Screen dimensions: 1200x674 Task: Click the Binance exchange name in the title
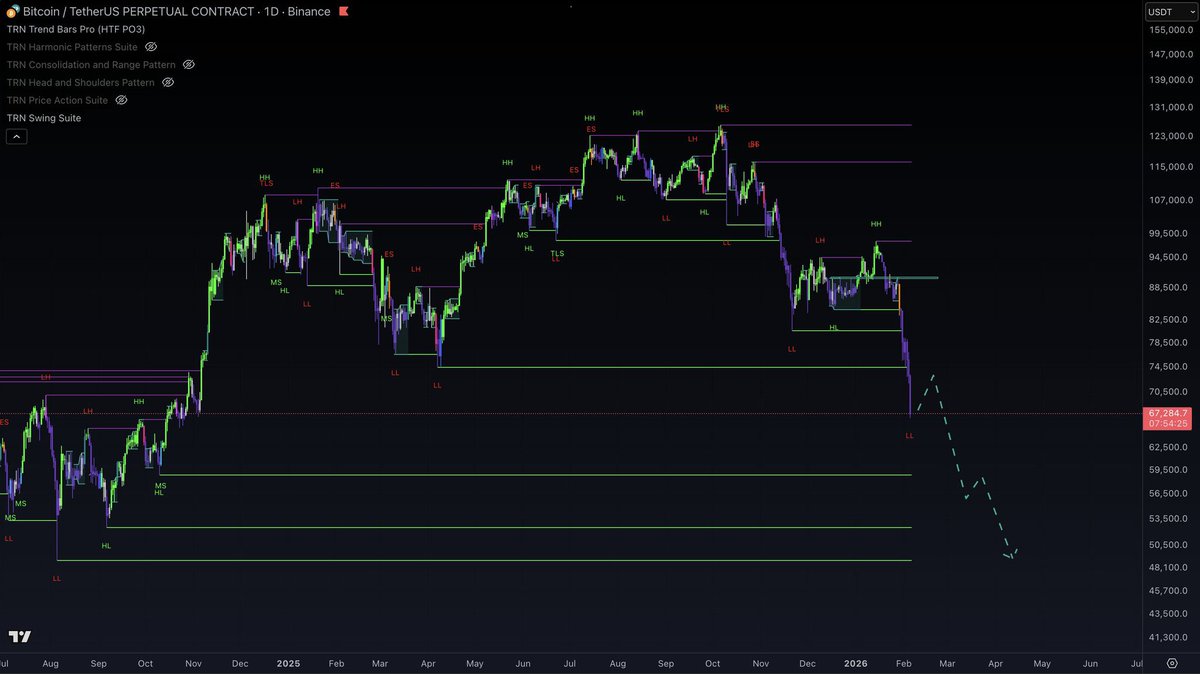pyautogui.click(x=309, y=12)
